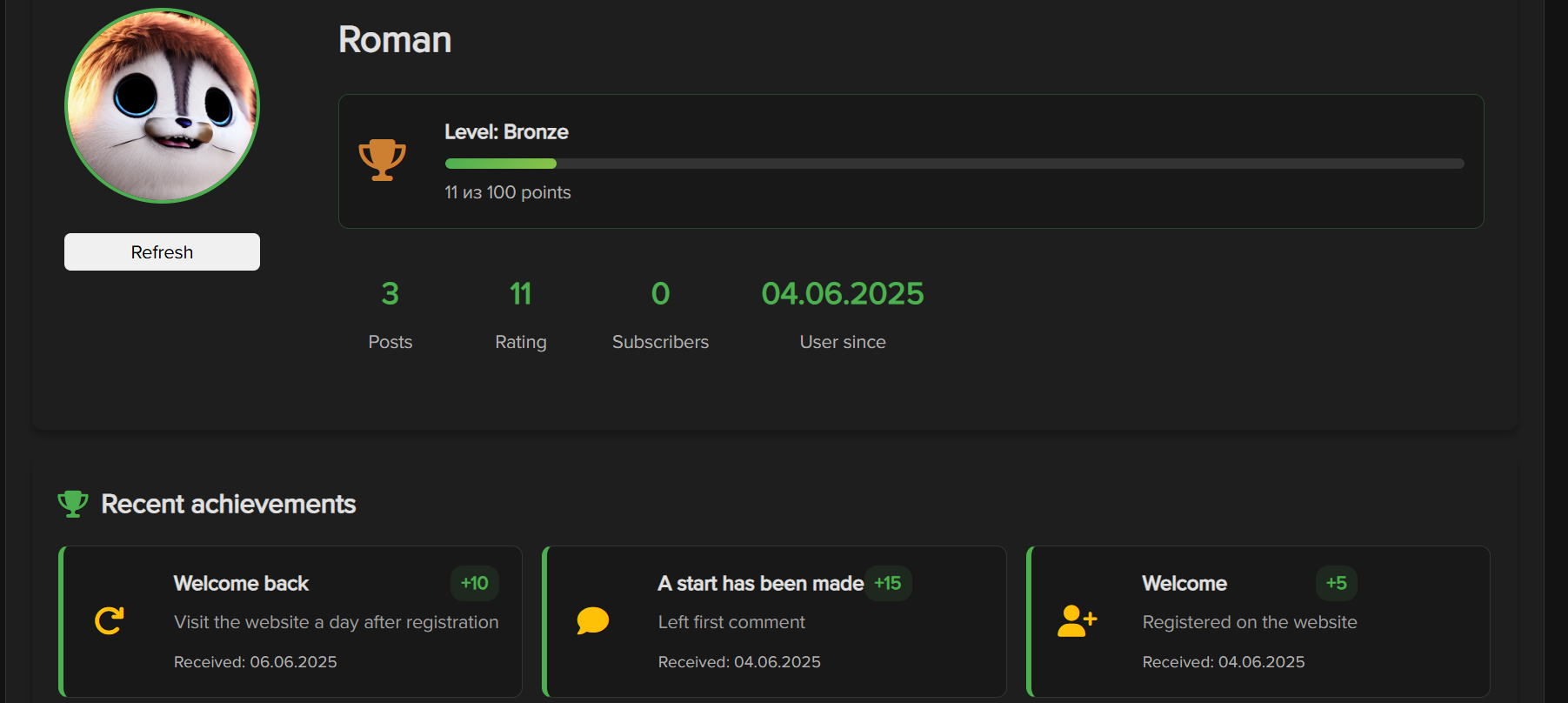Click Received date under Registered on the website

point(1224,662)
